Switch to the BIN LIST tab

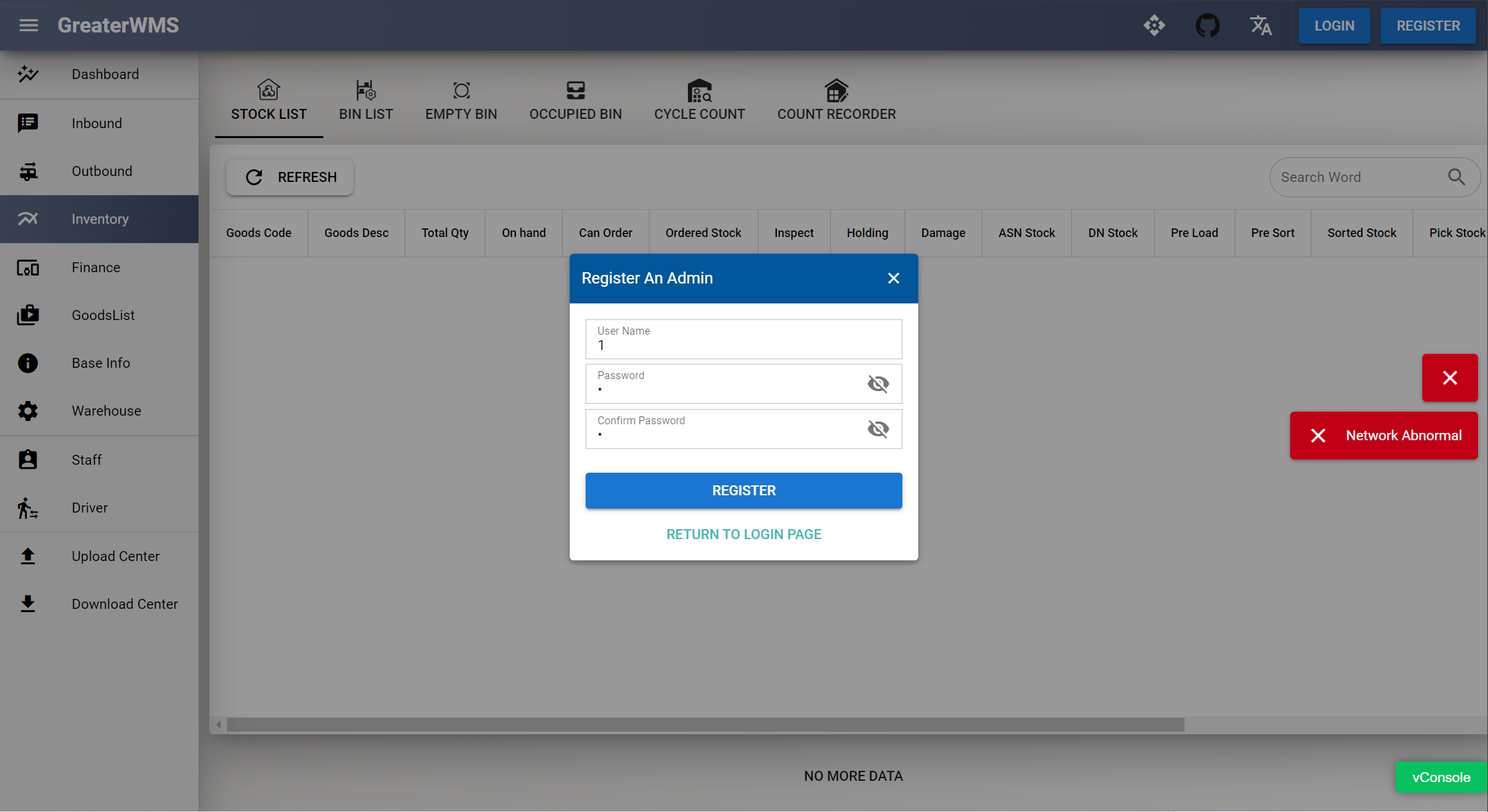pyautogui.click(x=366, y=102)
